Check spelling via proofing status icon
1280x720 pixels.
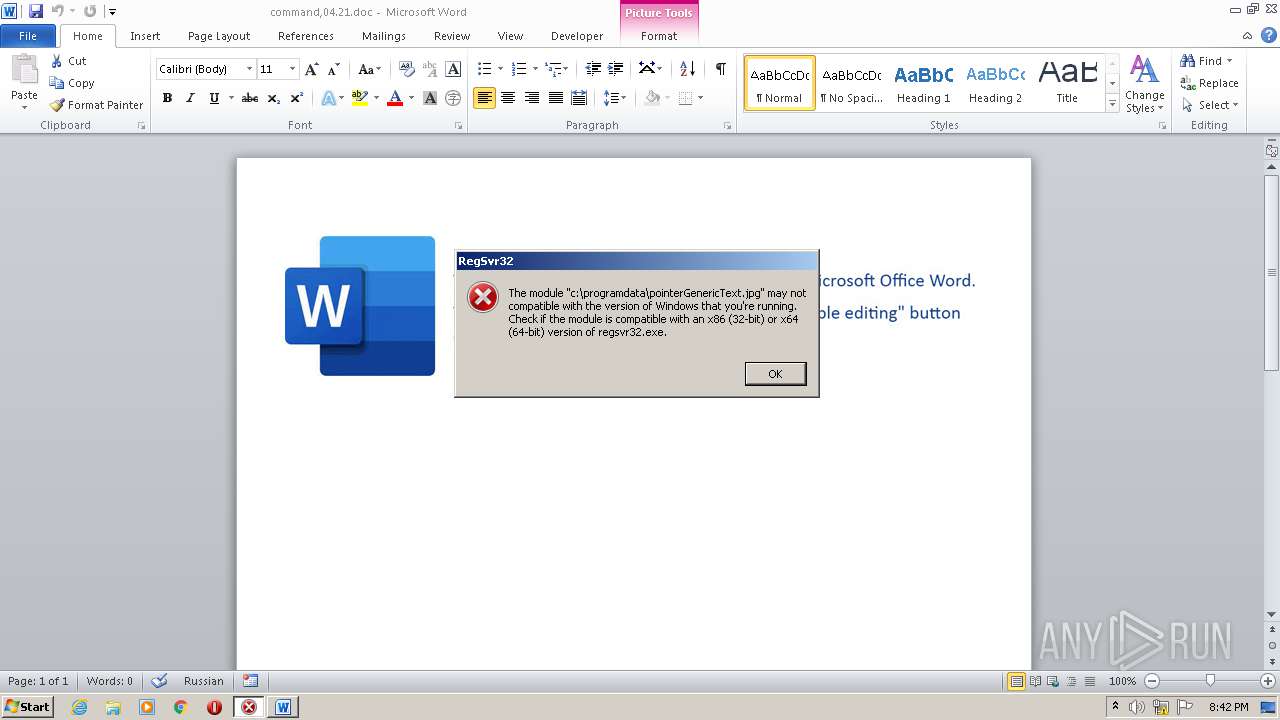pos(159,681)
